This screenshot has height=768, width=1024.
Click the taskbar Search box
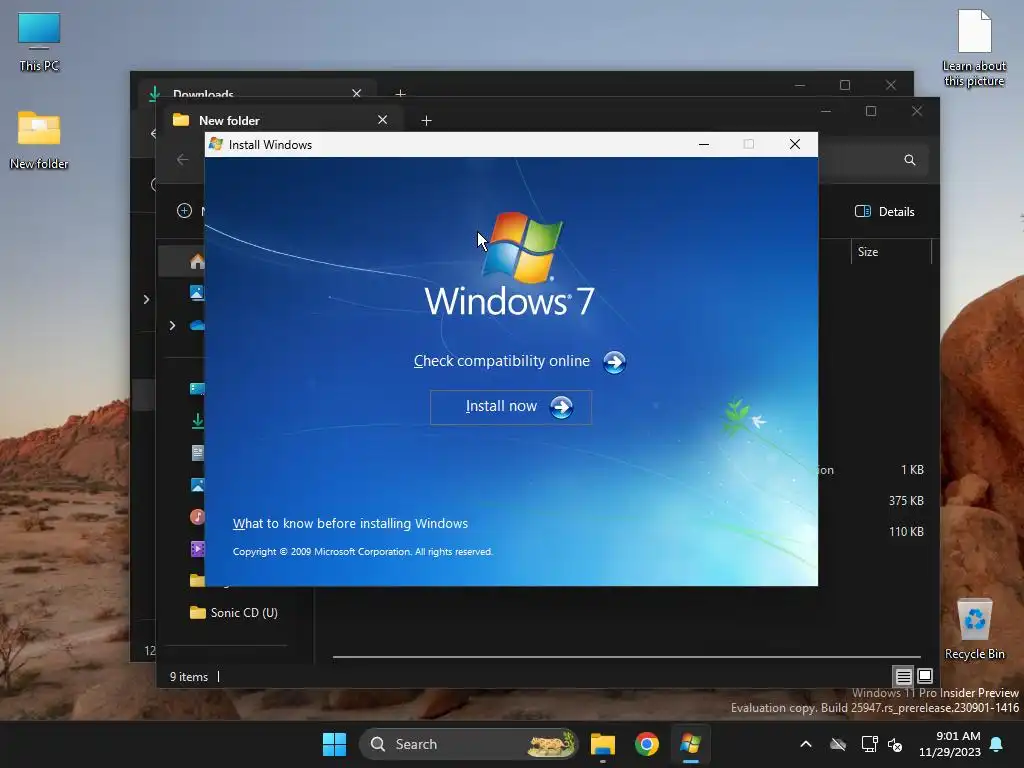coord(469,744)
